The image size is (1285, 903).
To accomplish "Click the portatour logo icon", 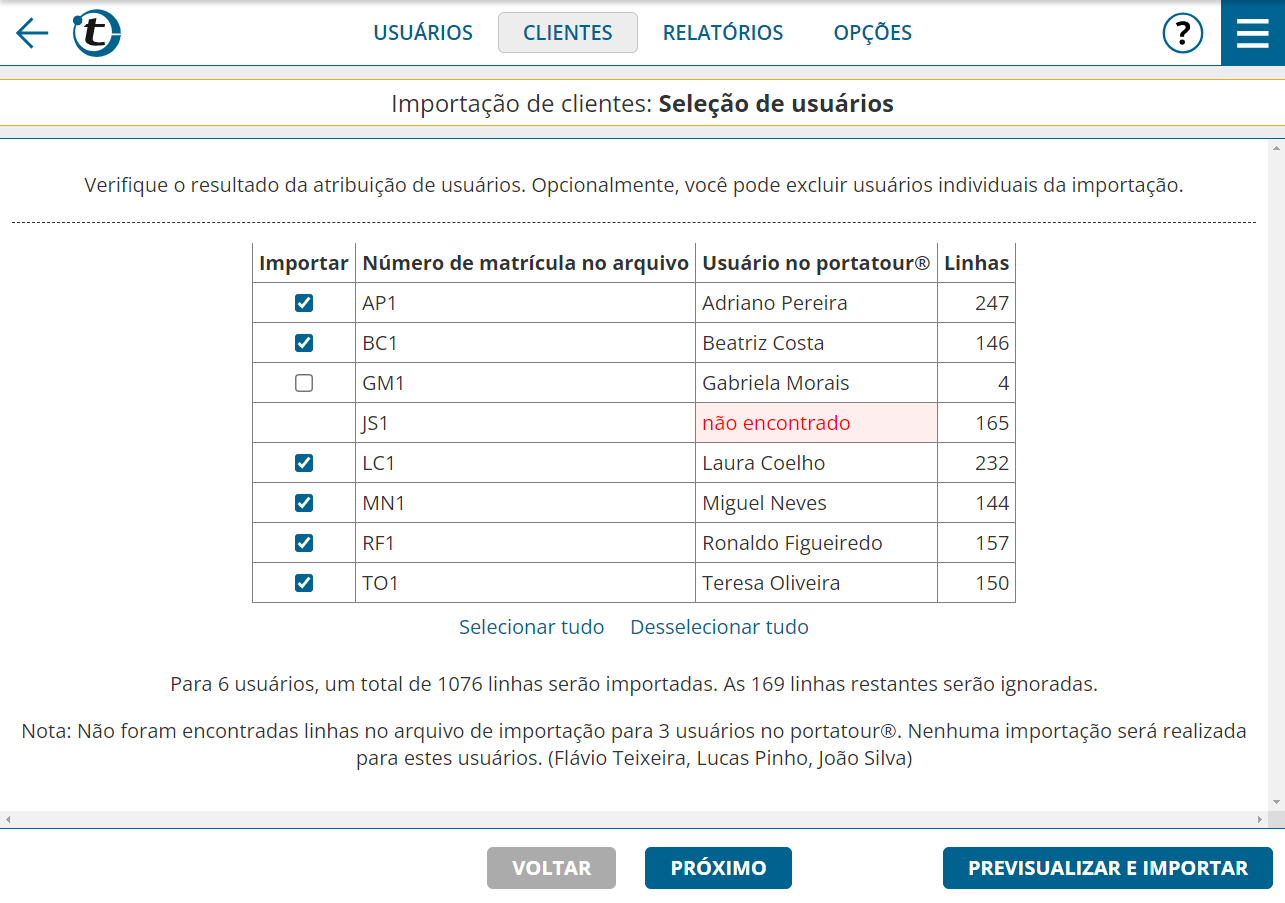I will 97,33.
